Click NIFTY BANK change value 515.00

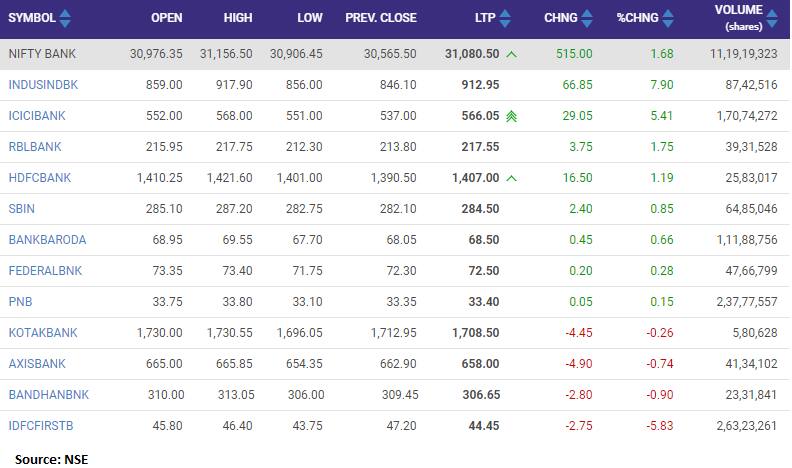coord(574,54)
